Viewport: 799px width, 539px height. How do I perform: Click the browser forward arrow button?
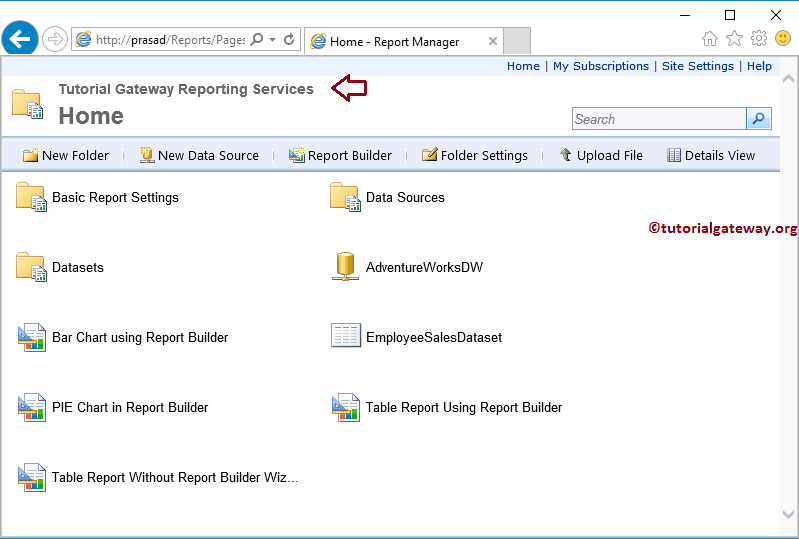coord(55,39)
